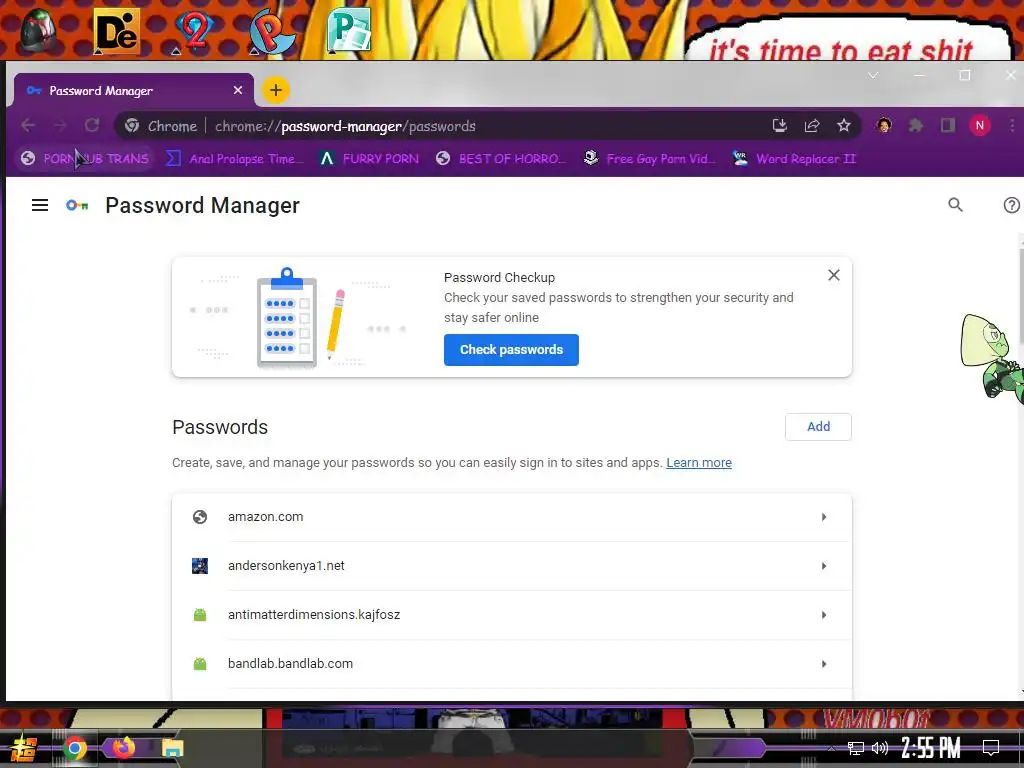Open a new tab with the plus button
The height and width of the screenshot is (768, 1024).
tap(276, 90)
